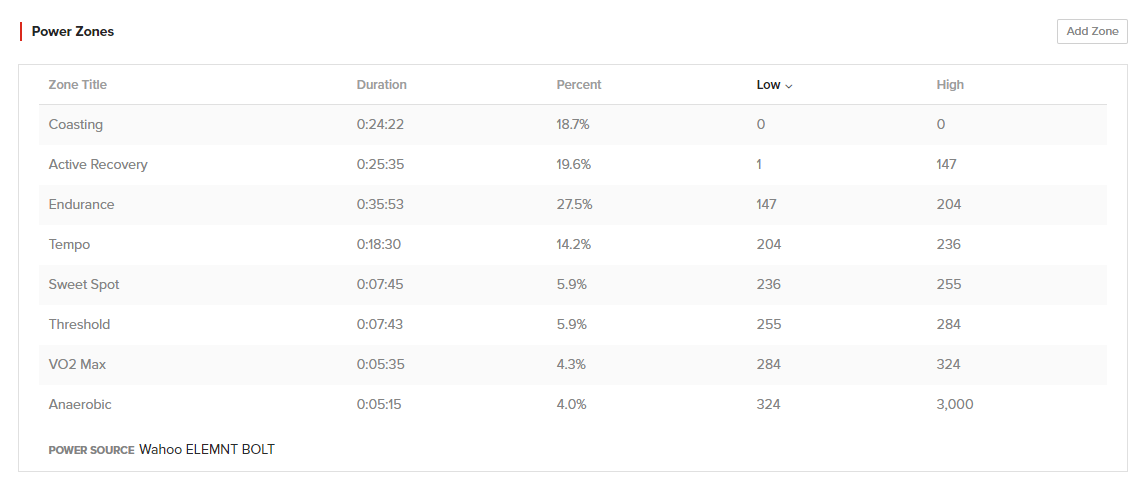This screenshot has height=489, width=1144.
Task: Sort table by High column header
Action: pyautogui.click(x=950, y=85)
